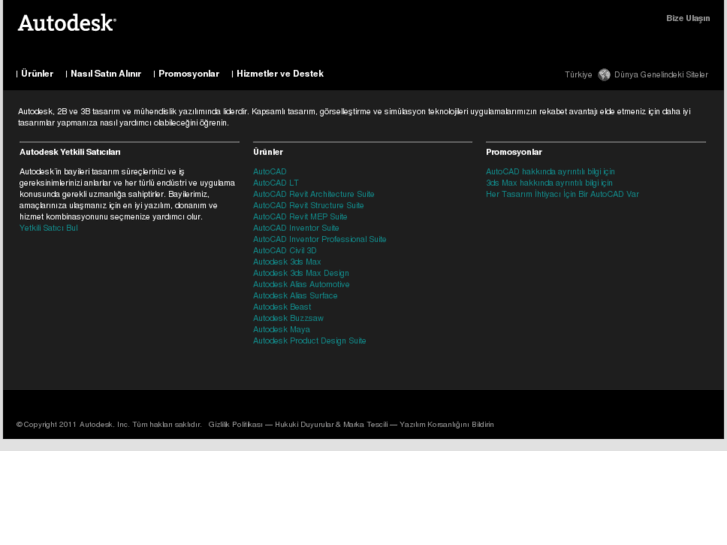Image resolution: width=727 pixels, height=545 pixels.
Task: Click the Autodesk Yetkili Satıcıları heading
Action: (70, 152)
